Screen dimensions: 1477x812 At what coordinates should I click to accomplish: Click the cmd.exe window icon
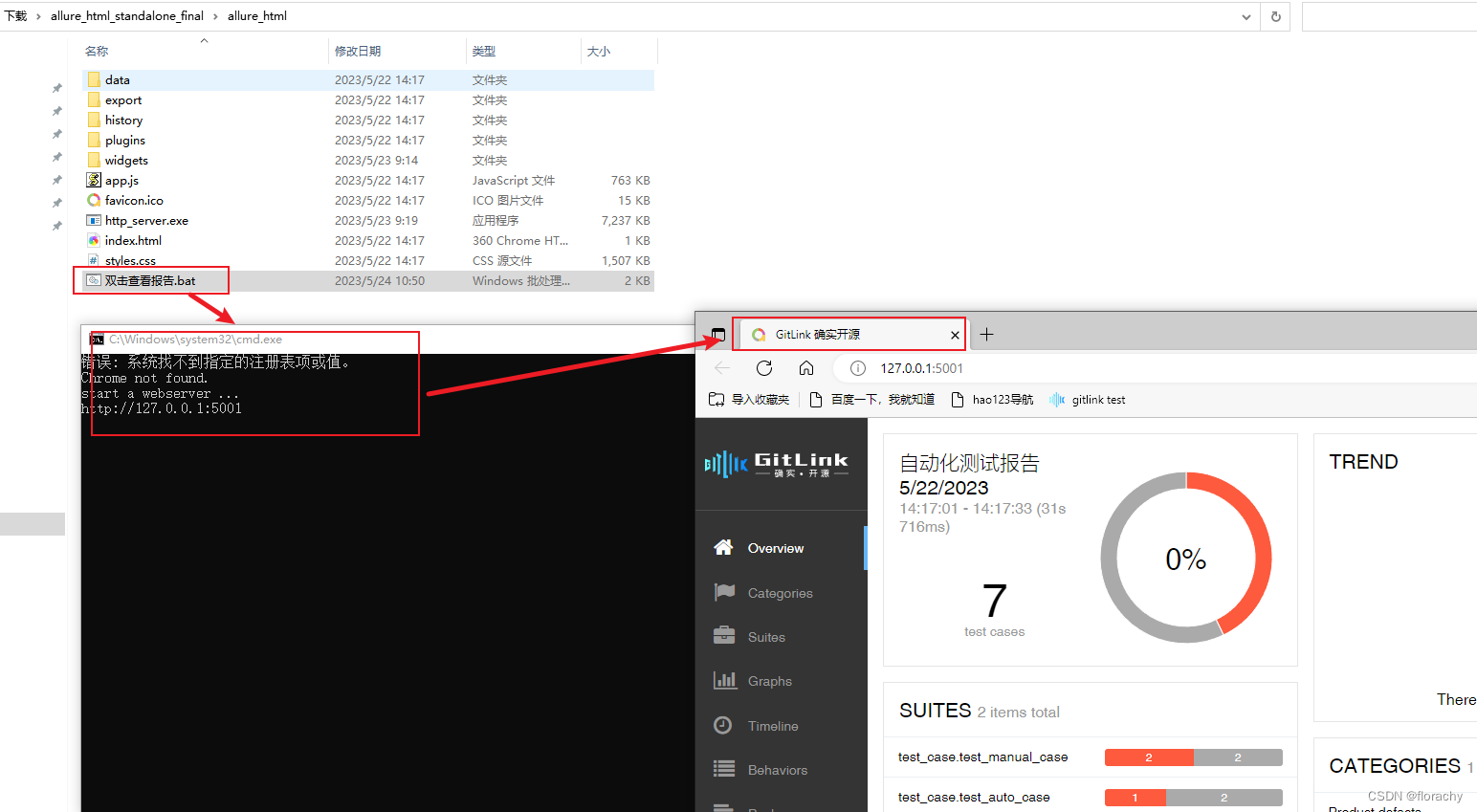[x=97, y=340]
